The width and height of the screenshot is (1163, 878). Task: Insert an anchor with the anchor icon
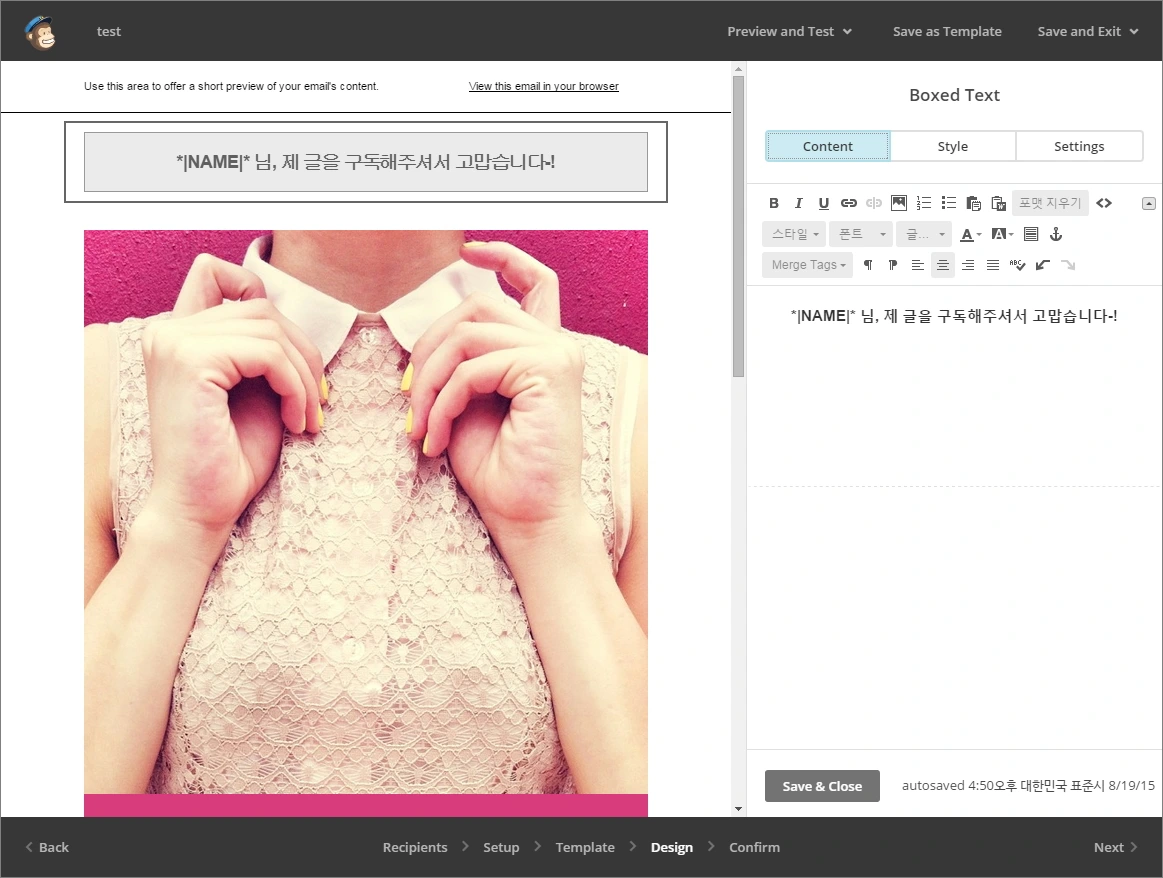click(x=1056, y=234)
